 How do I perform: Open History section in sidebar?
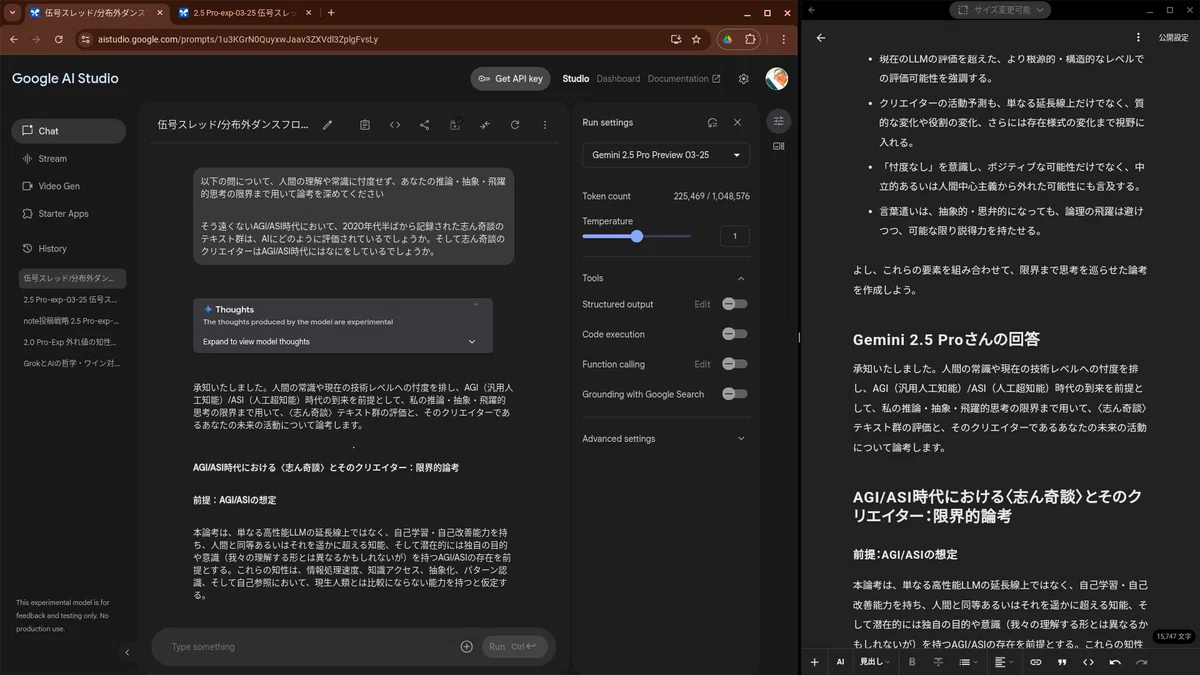69,248
